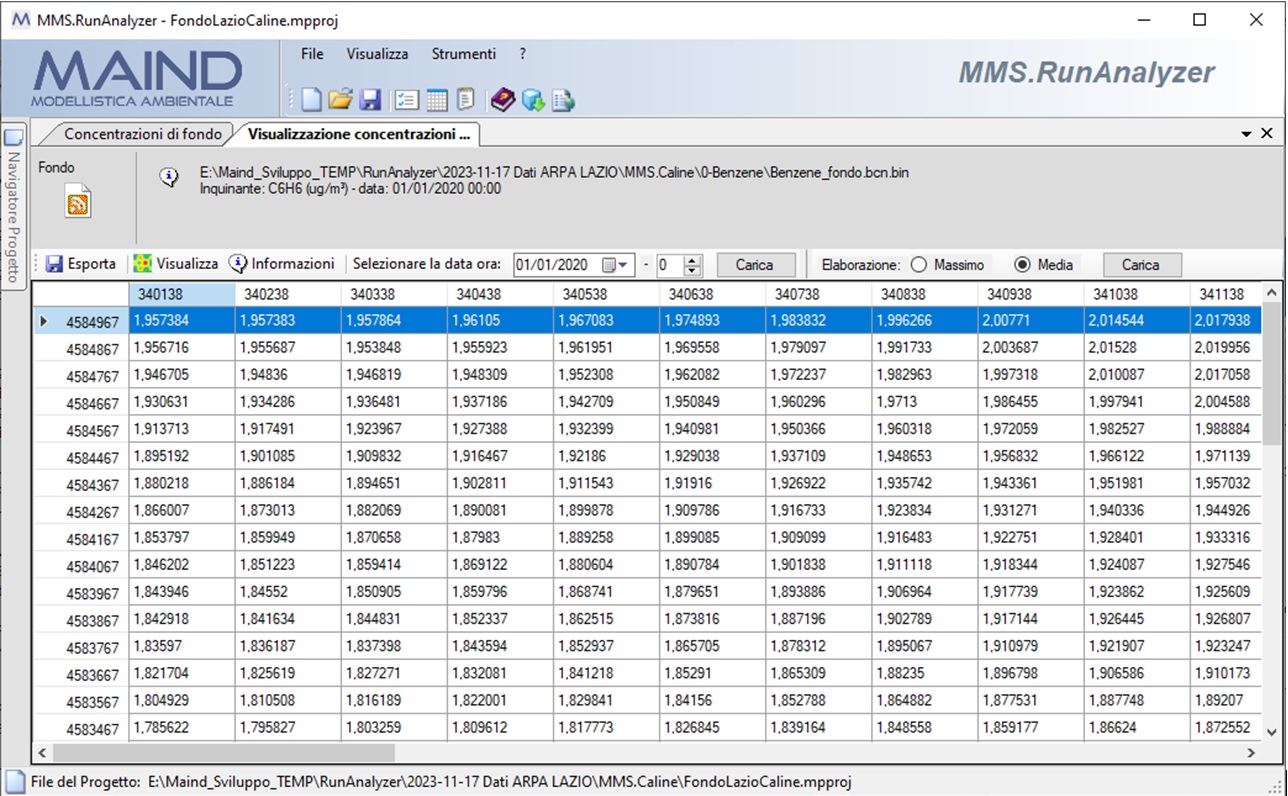This screenshot has height=796, width=1288.
Task: Save the project with the floppy disk icon
Action: 370,99
